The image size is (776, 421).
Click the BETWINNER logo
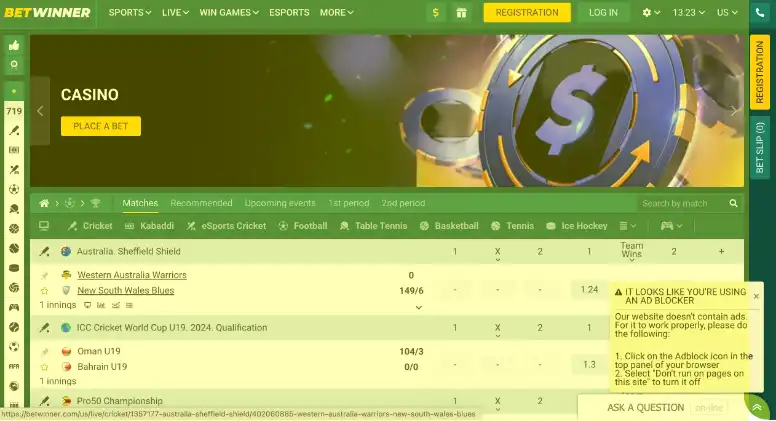click(x=48, y=12)
